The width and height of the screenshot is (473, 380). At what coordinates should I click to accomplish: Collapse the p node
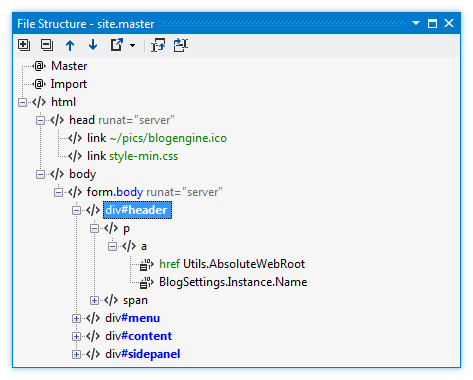pyautogui.click(x=94, y=228)
